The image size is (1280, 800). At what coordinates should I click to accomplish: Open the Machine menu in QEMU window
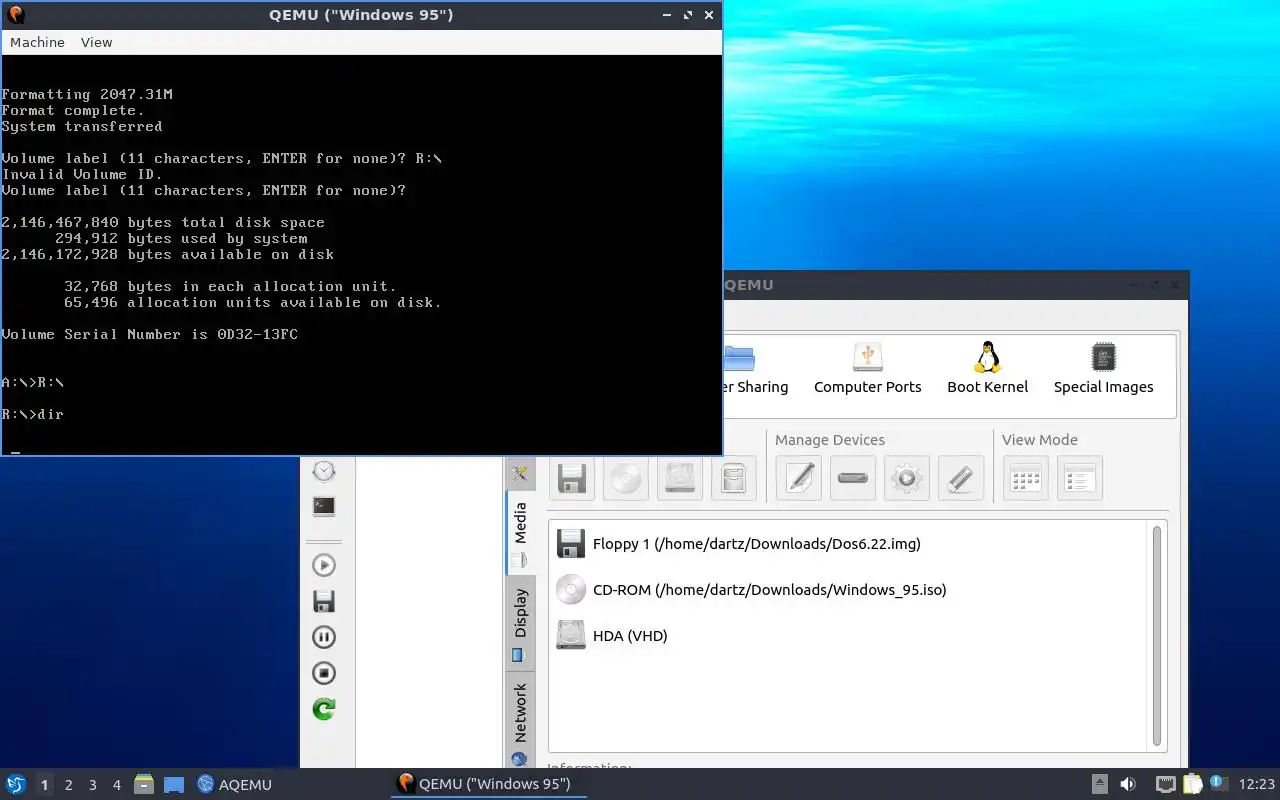click(x=37, y=42)
